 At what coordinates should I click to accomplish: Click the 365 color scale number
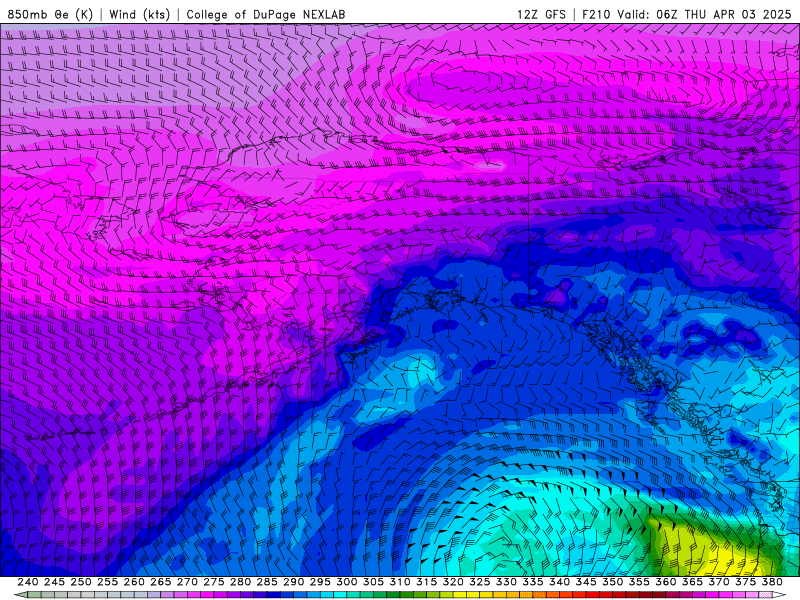point(692,582)
